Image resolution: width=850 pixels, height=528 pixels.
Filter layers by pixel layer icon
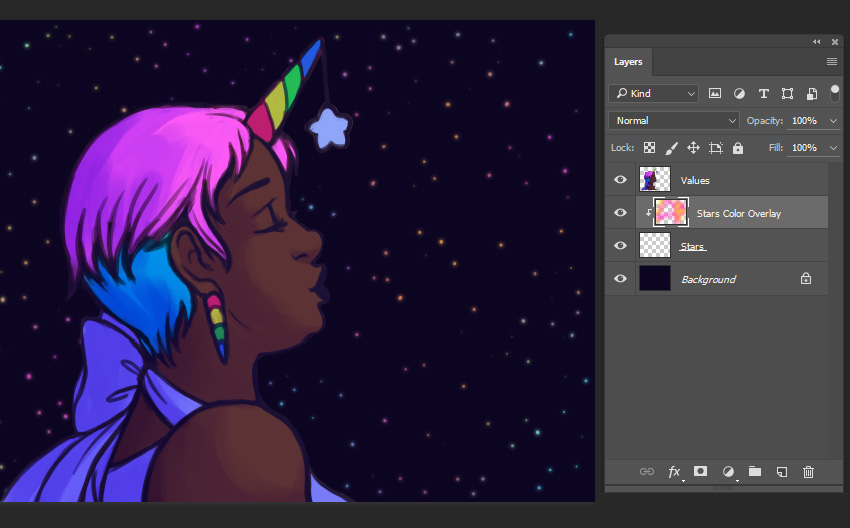coord(715,93)
